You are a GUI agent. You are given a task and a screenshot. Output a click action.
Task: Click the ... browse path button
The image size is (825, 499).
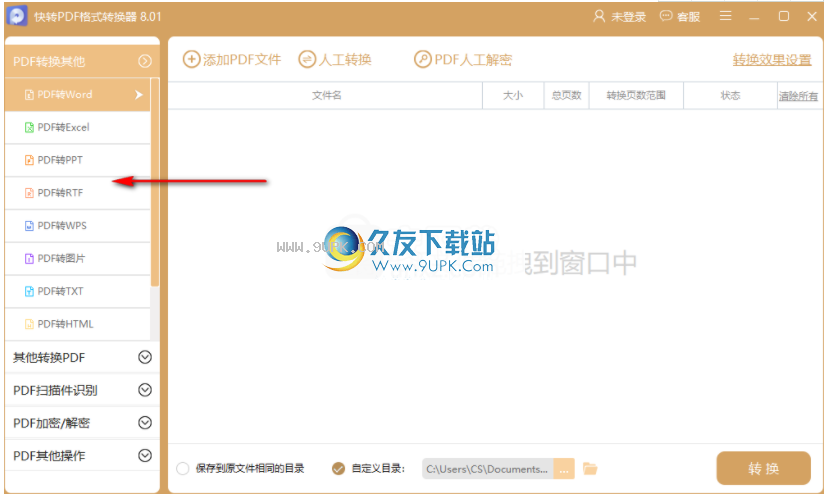coord(564,468)
